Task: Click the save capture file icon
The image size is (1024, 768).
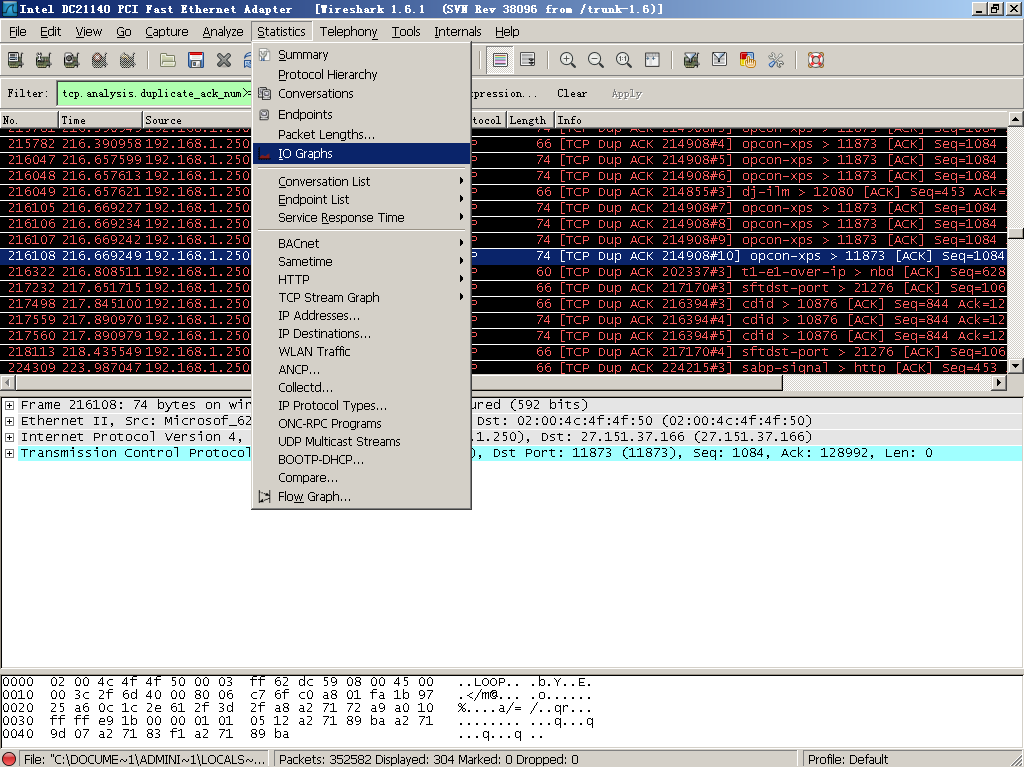Action: [x=196, y=60]
